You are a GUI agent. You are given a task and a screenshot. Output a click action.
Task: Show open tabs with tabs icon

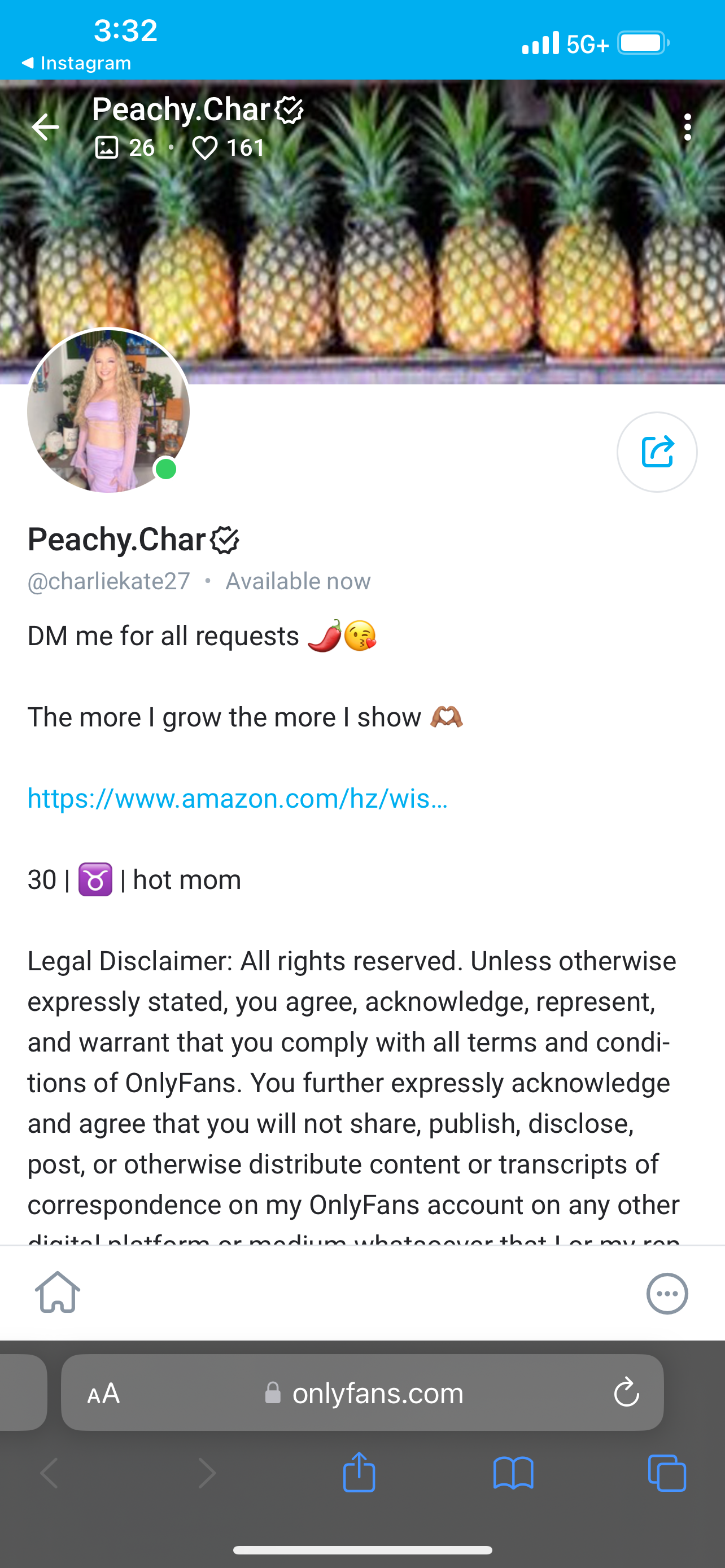(x=667, y=1473)
